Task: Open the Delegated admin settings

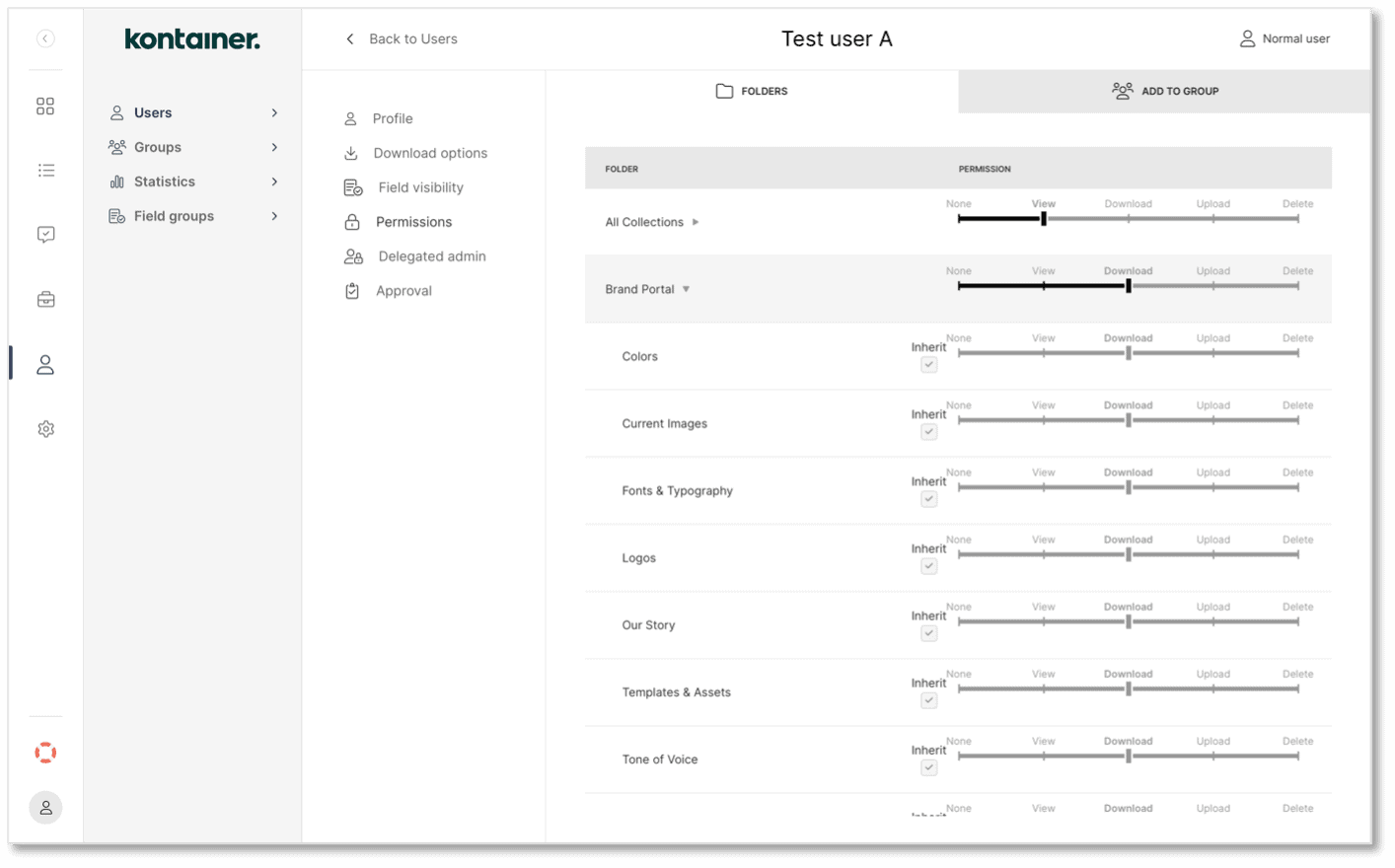Action: click(430, 255)
